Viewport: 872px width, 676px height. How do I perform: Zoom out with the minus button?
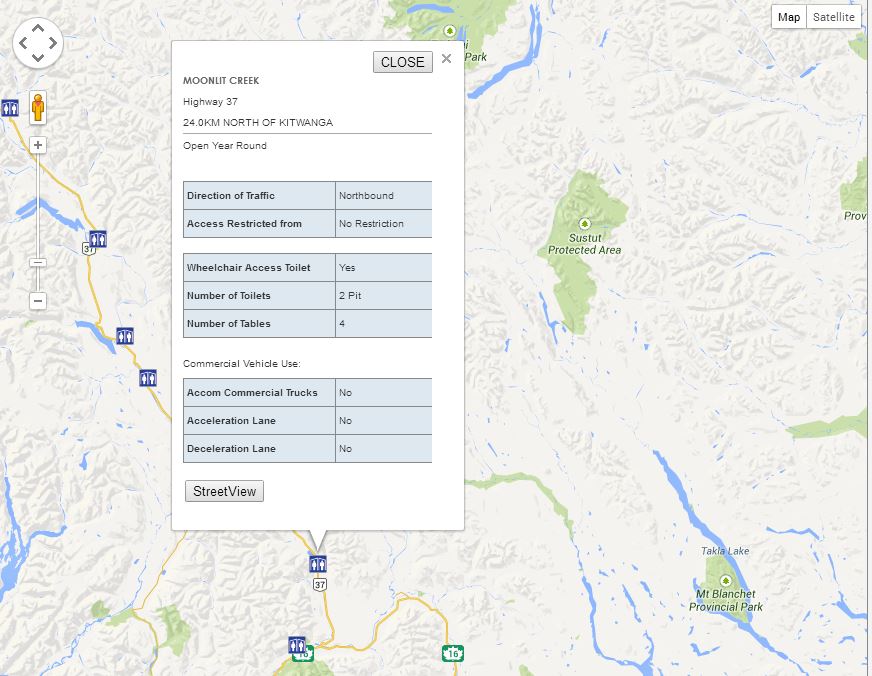pyautogui.click(x=38, y=301)
